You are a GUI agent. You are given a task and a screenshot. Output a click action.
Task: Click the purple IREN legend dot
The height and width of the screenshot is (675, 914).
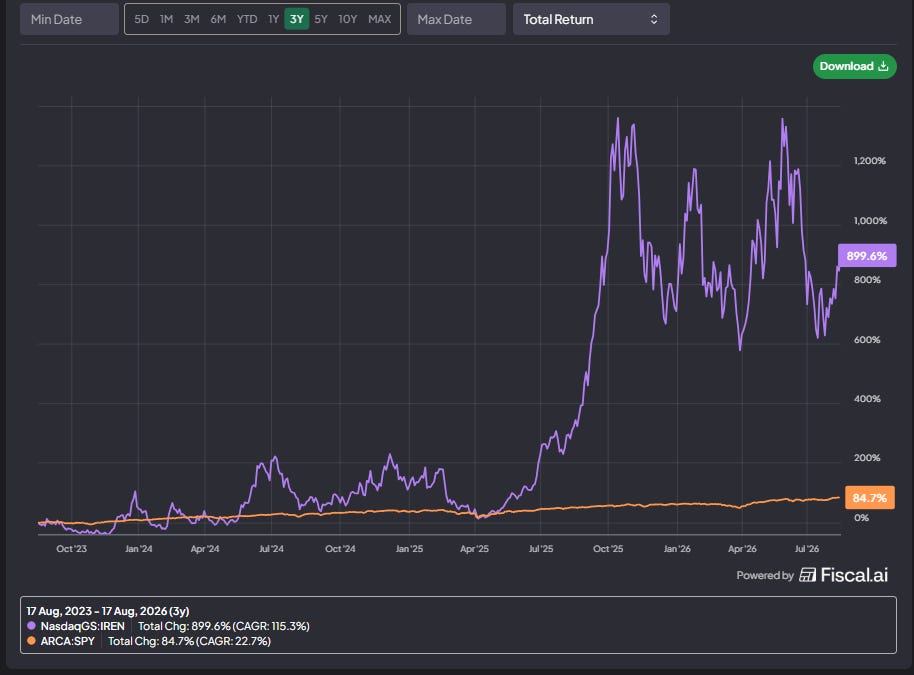(x=31, y=626)
